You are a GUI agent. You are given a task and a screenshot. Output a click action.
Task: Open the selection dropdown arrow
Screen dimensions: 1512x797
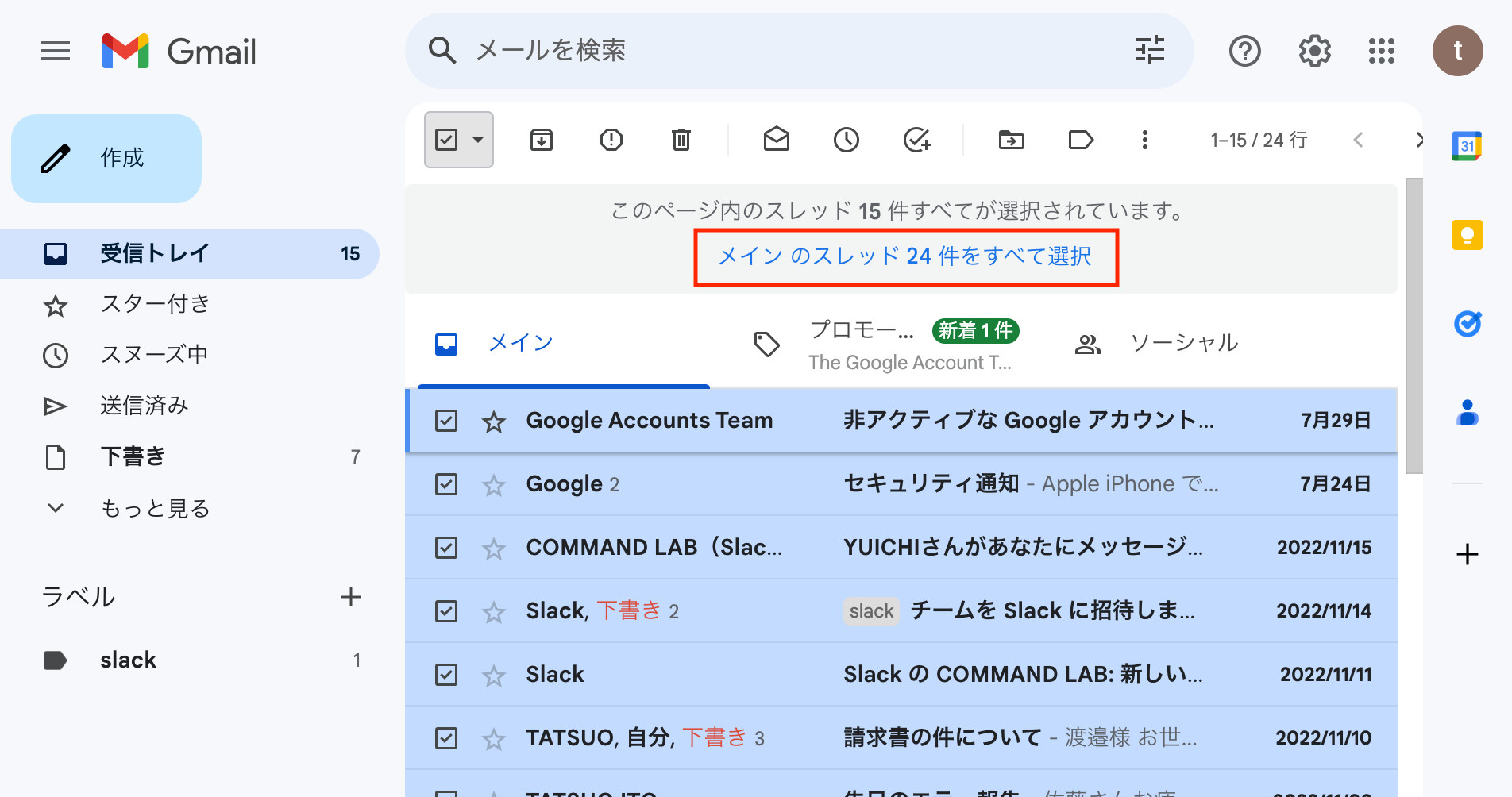point(478,140)
